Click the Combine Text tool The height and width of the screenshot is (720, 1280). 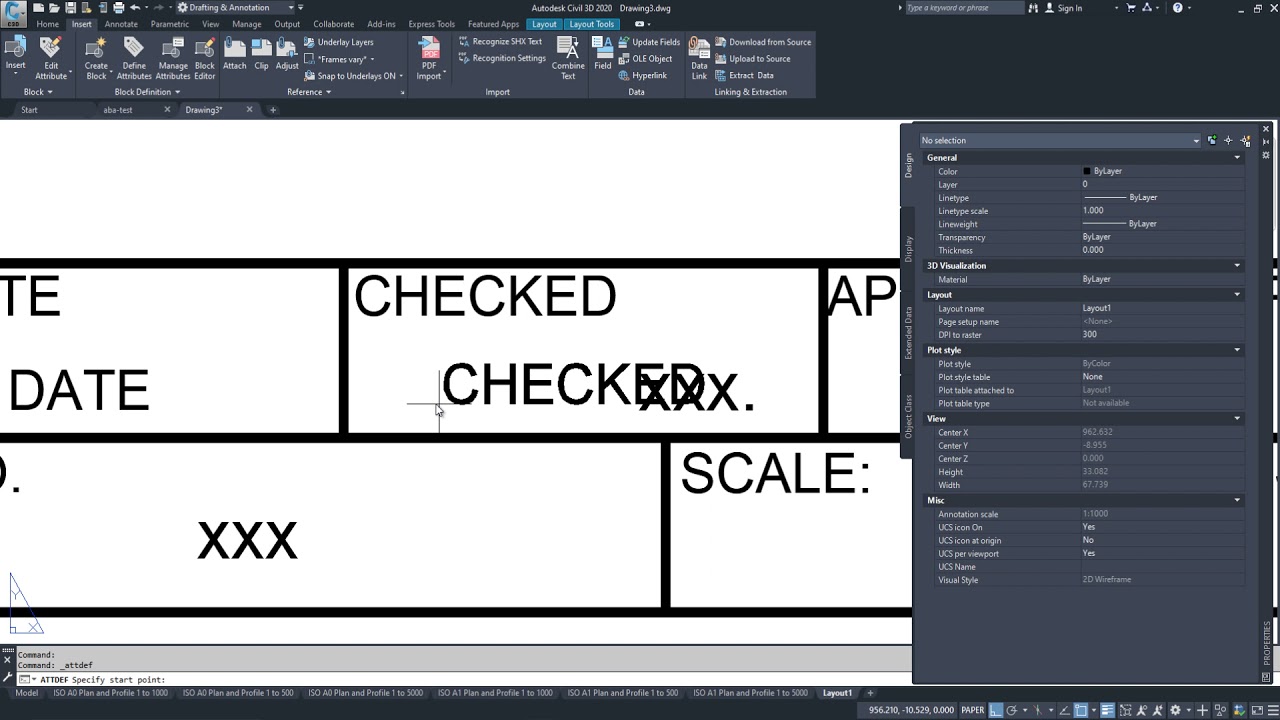[x=568, y=58]
